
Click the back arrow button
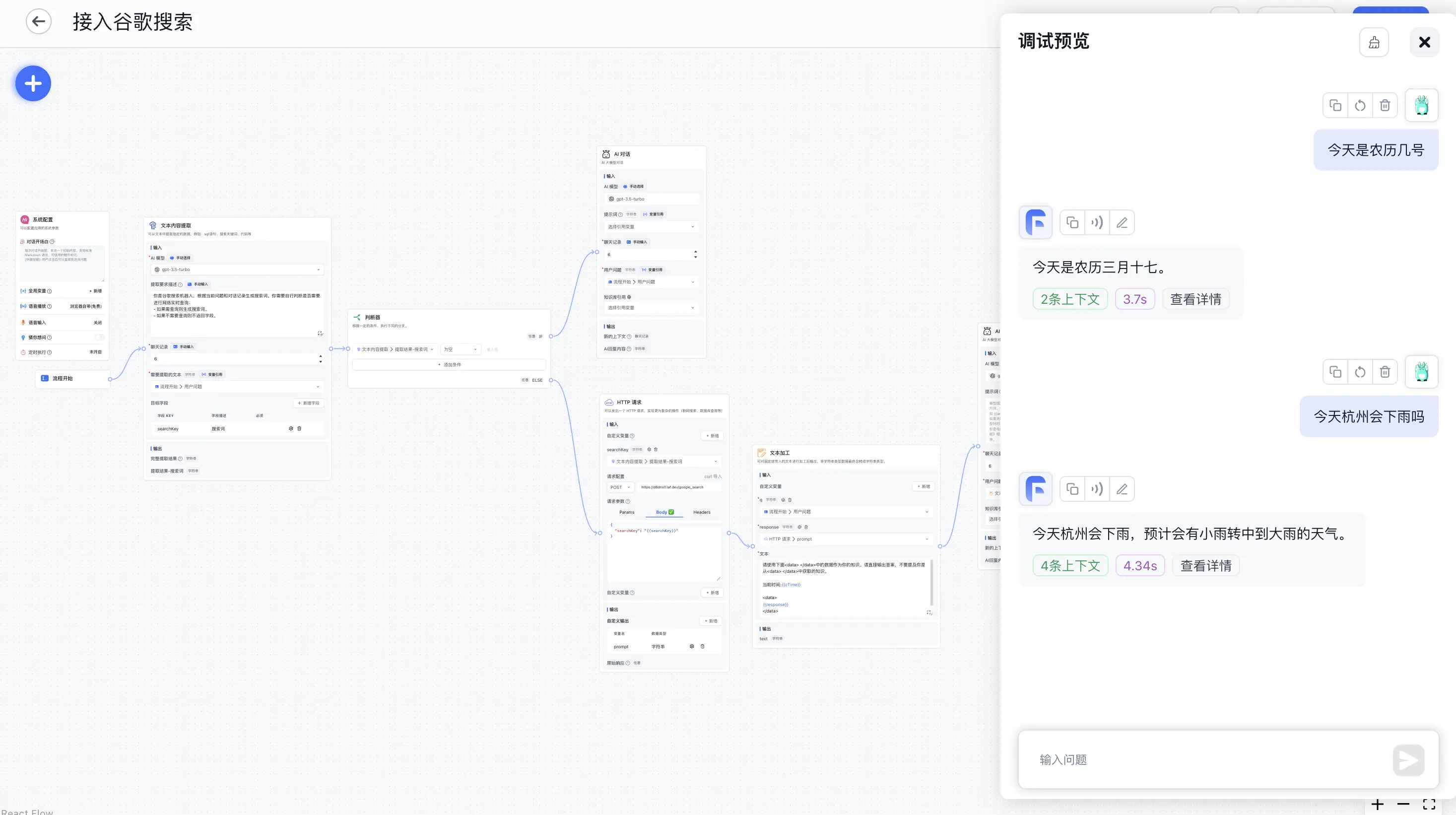pyautogui.click(x=38, y=21)
